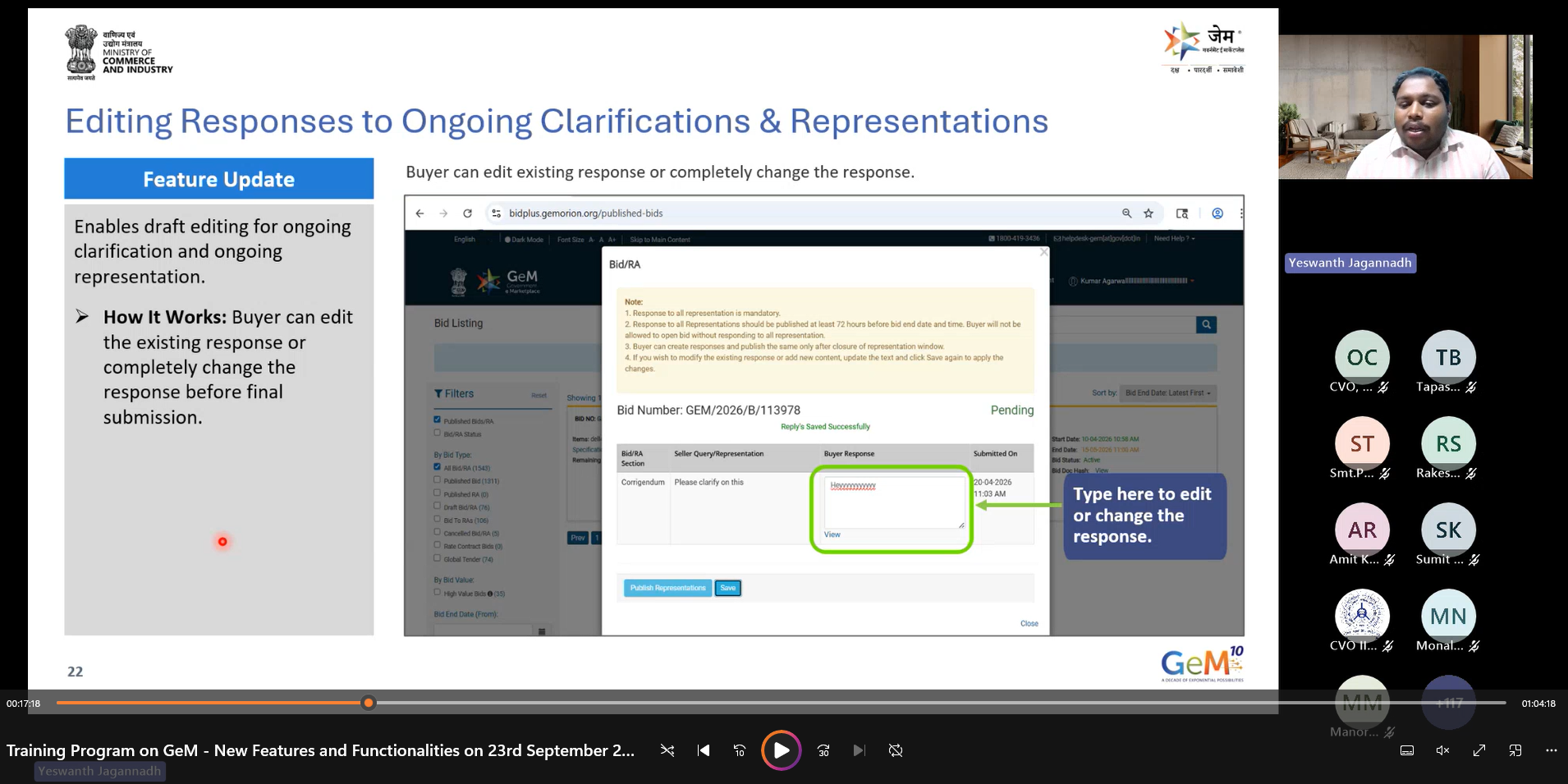Open the player's more options menu
The image size is (1568, 784).
click(1551, 750)
